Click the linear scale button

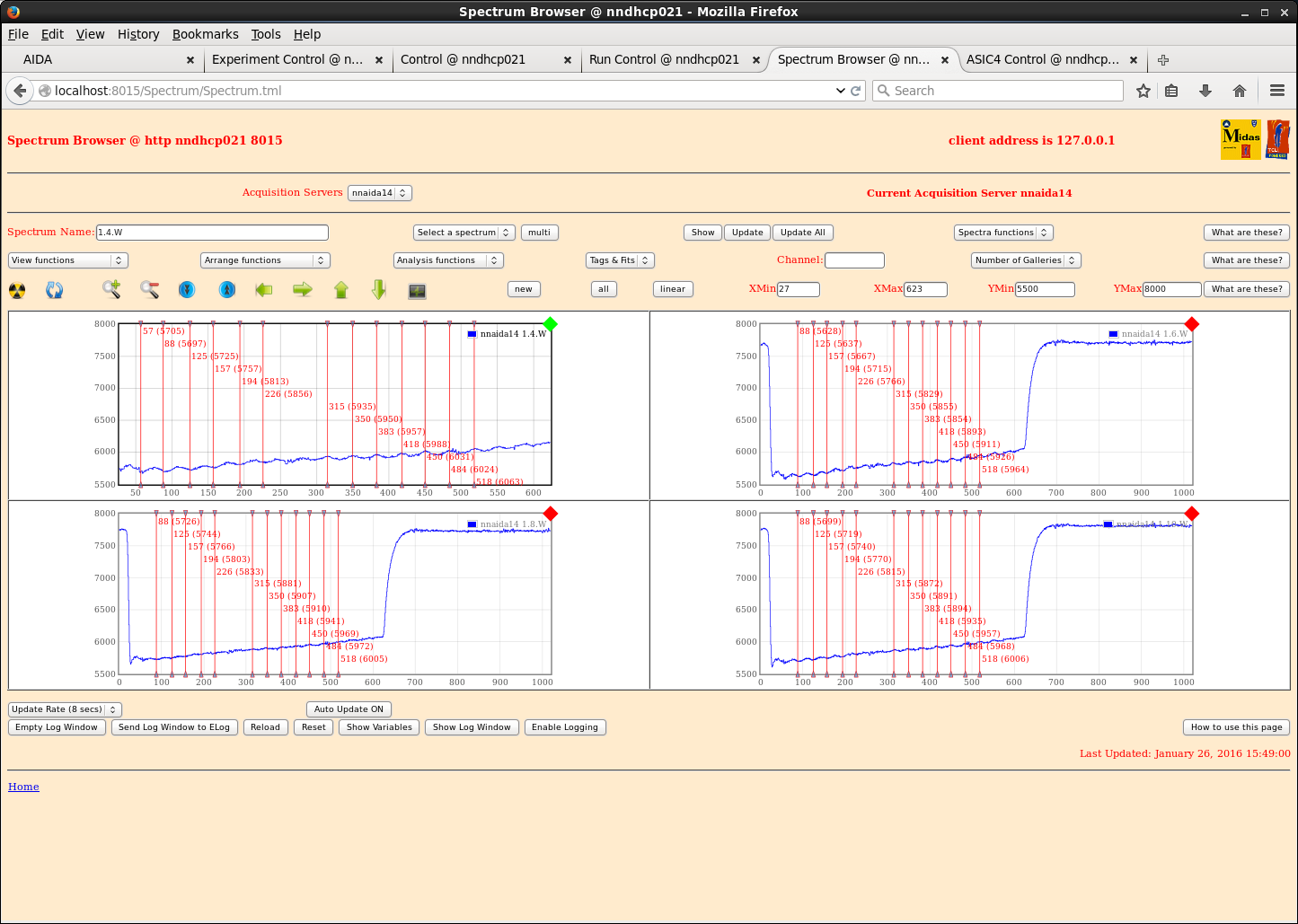pyautogui.click(x=673, y=289)
